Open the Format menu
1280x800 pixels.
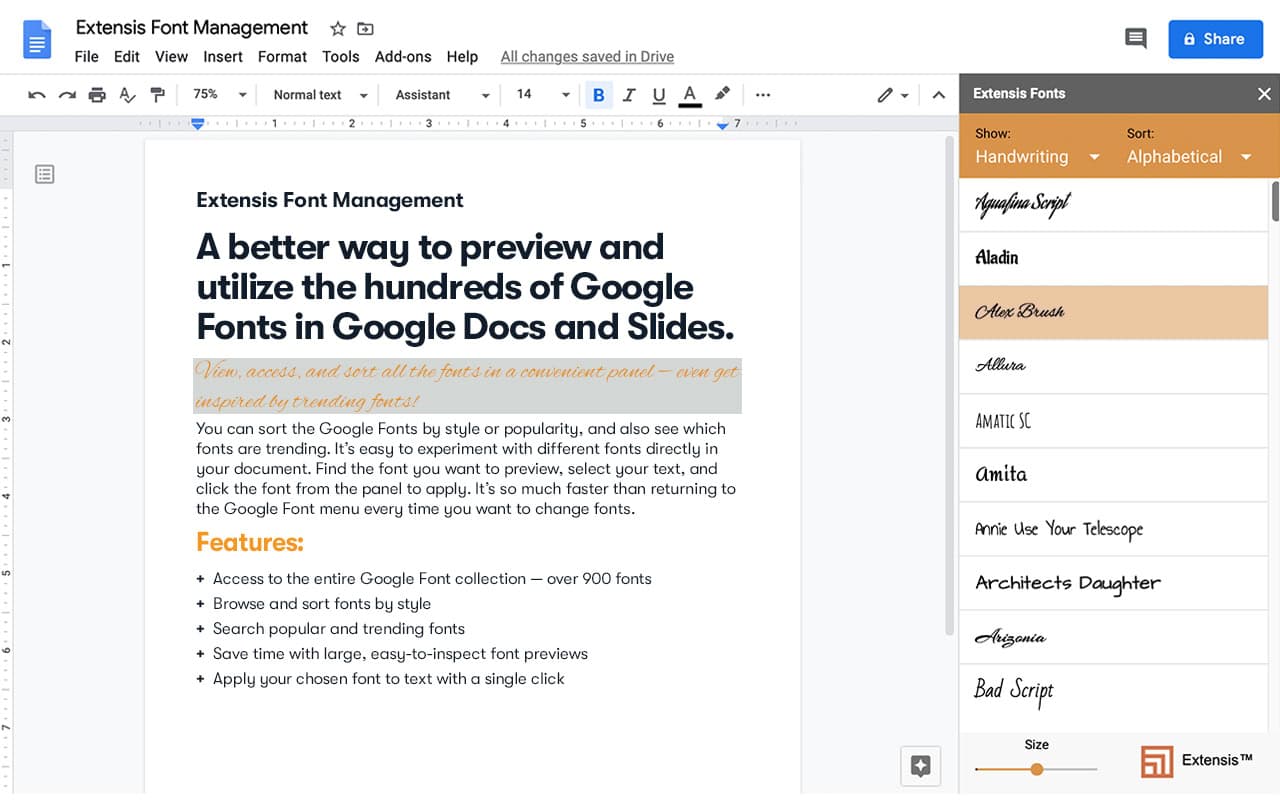282,57
